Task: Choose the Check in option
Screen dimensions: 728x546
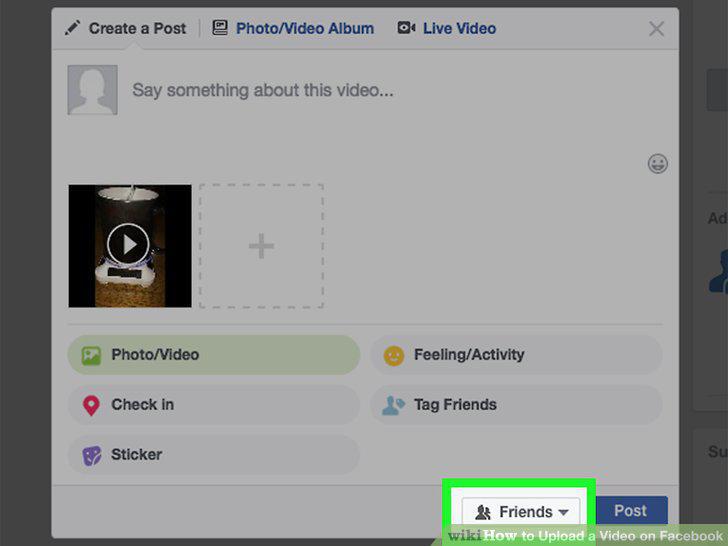Action: [x=214, y=405]
